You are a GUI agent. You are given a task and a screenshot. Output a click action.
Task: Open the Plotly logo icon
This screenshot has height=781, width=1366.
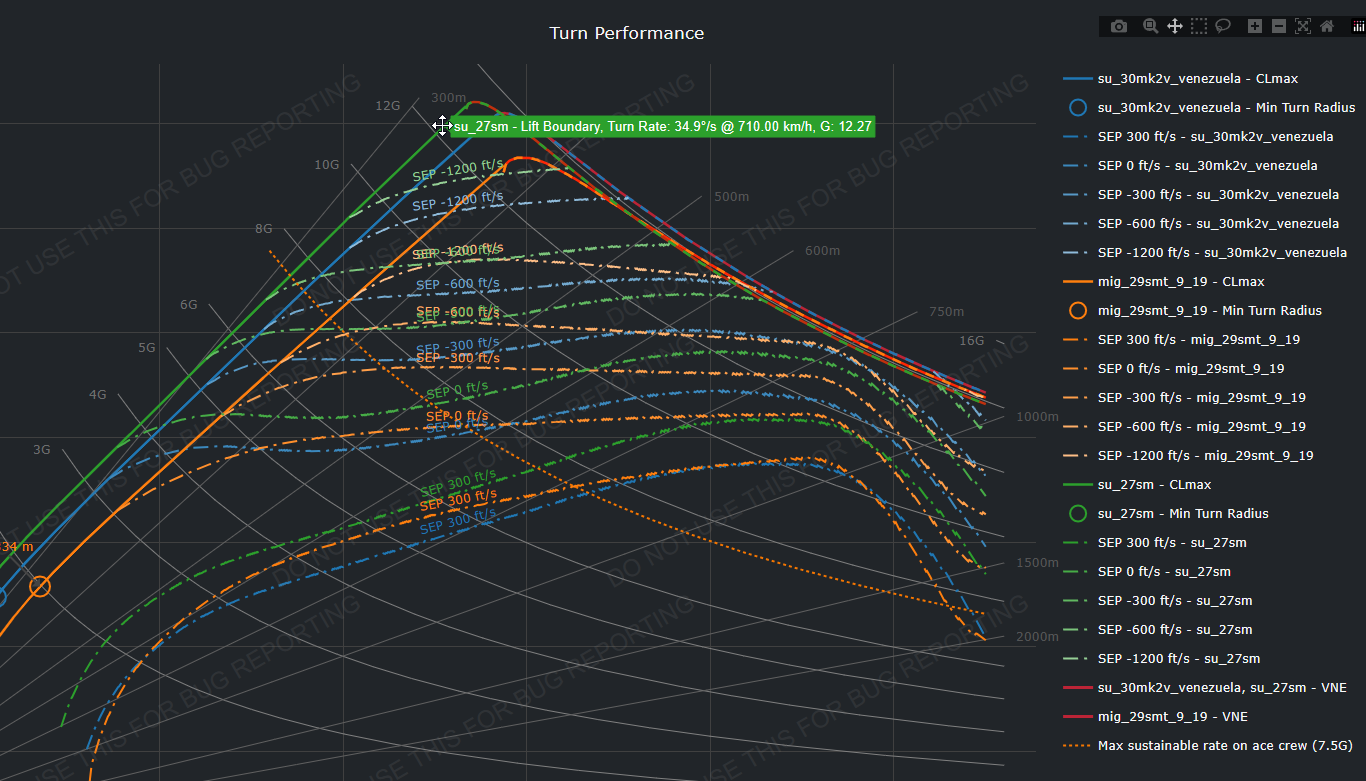(x=1358, y=26)
